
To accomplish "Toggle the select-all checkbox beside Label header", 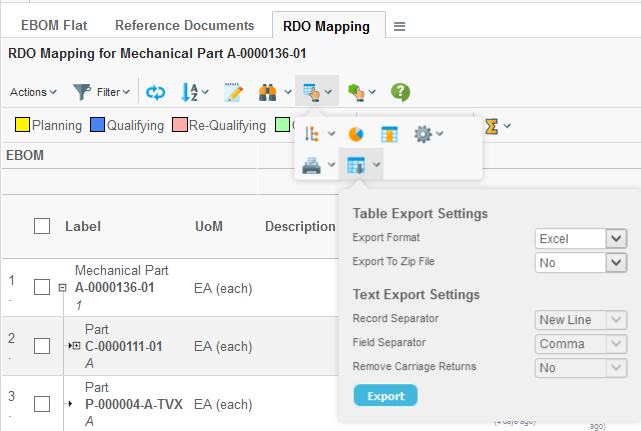I will (x=42, y=226).
